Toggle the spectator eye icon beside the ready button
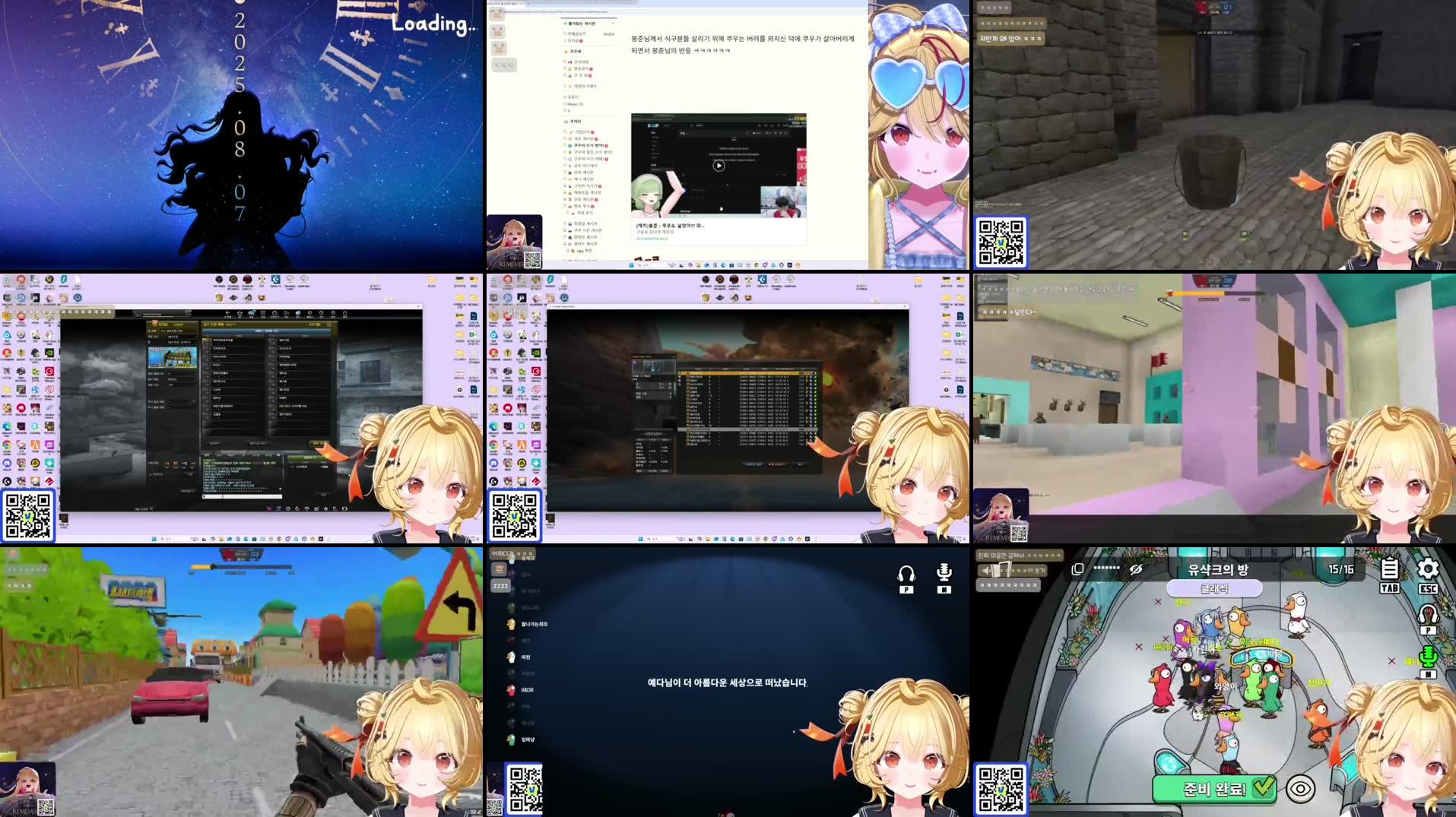Viewport: 1456px width, 817px height. pyautogui.click(x=1301, y=789)
